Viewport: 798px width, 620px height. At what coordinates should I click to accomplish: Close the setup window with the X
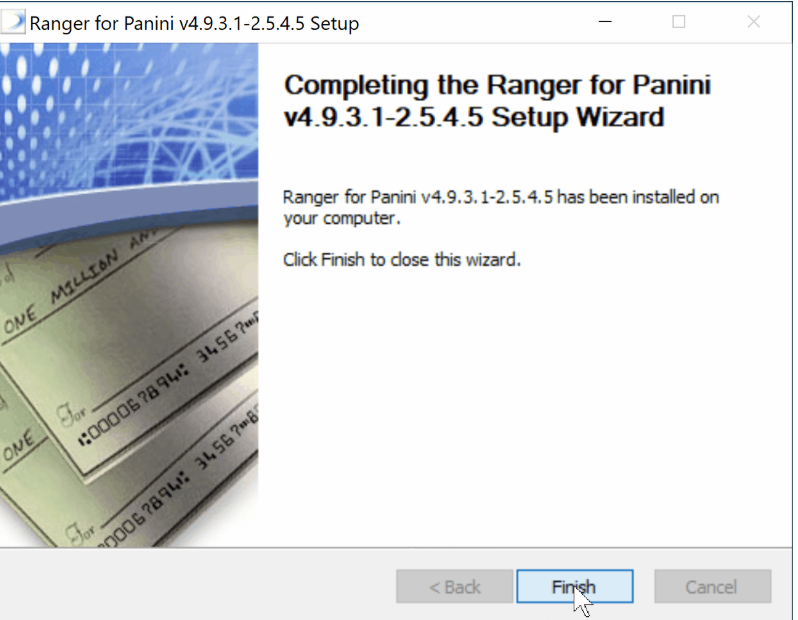(x=754, y=22)
